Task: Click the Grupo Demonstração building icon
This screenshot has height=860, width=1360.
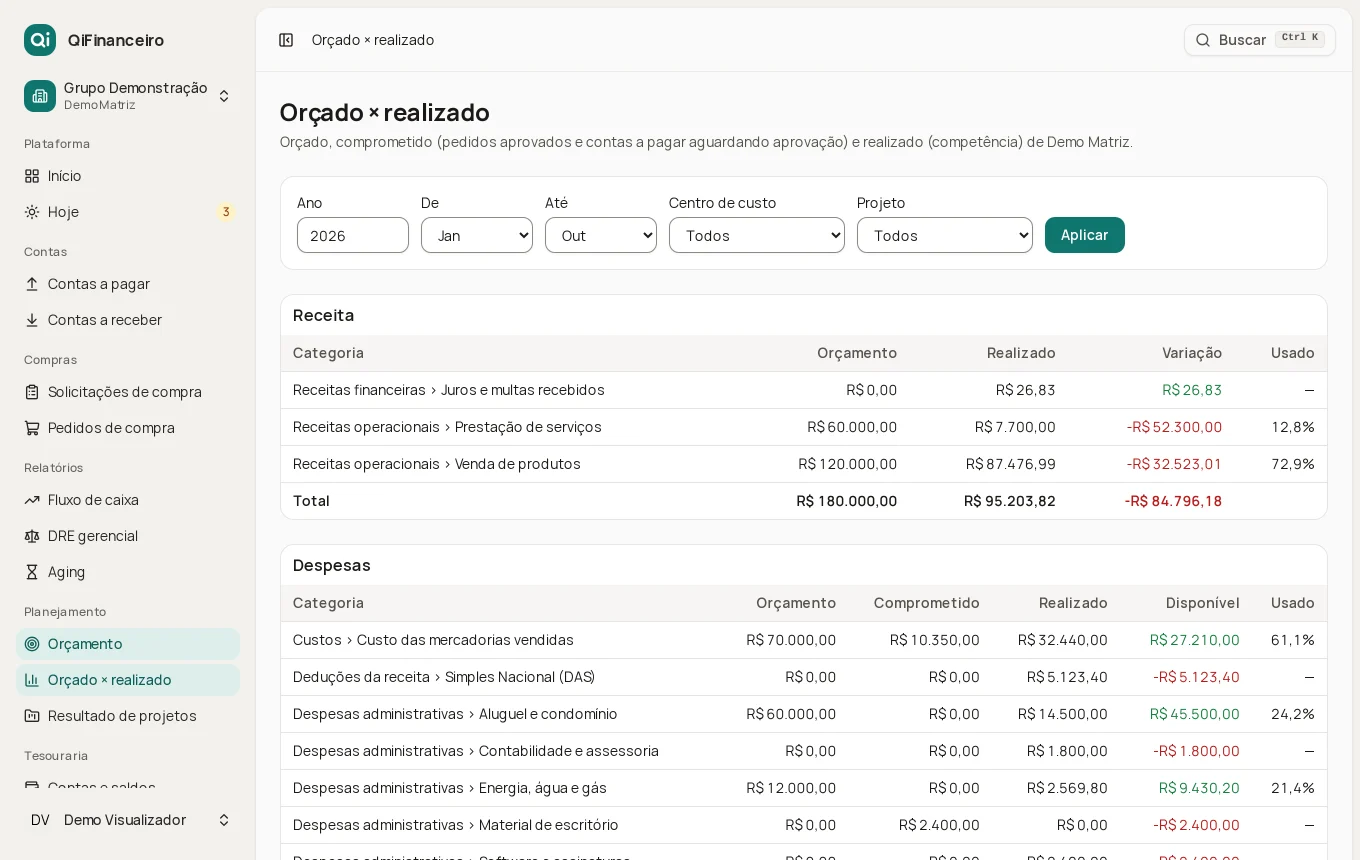Action: click(x=40, y=96)
